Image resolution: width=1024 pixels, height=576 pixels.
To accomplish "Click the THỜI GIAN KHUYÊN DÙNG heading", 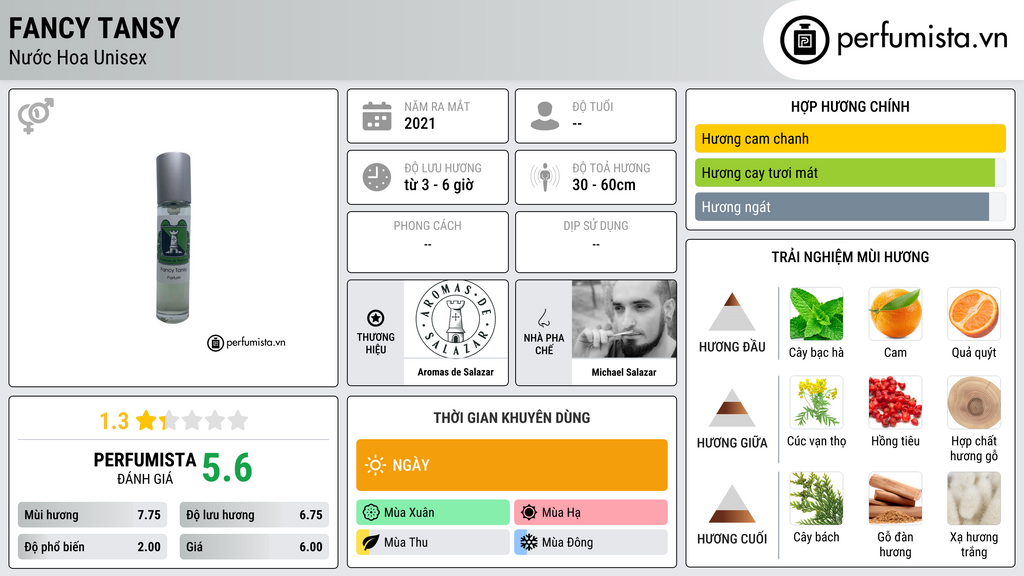I will [512, 418].
